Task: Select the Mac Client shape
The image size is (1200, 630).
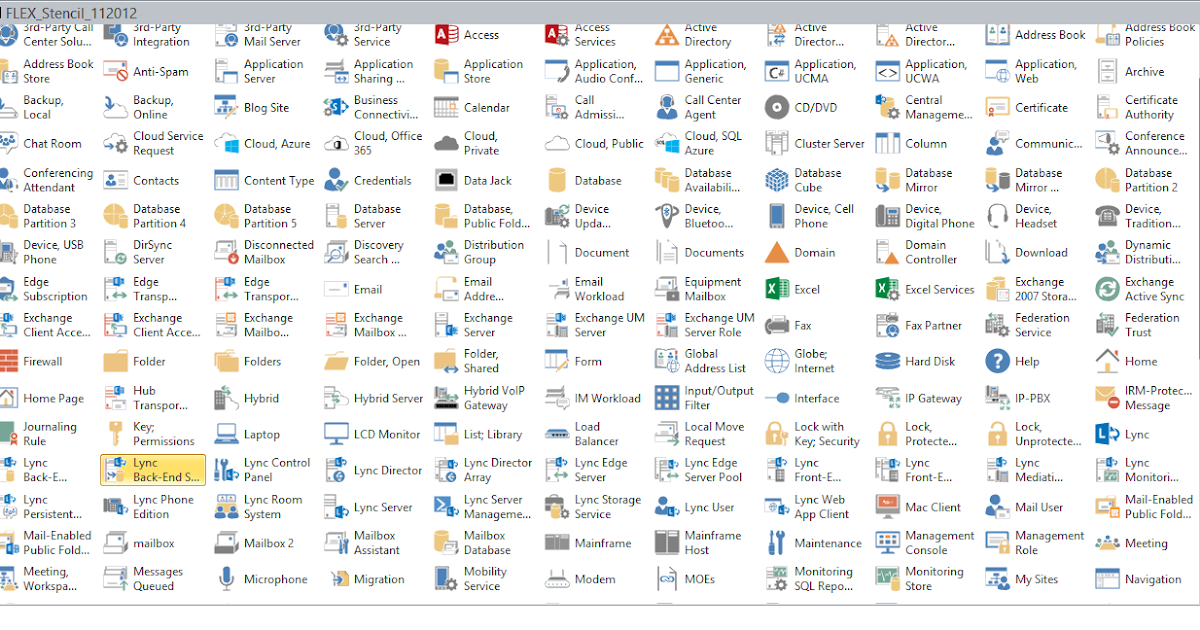Action: (919, 507)
